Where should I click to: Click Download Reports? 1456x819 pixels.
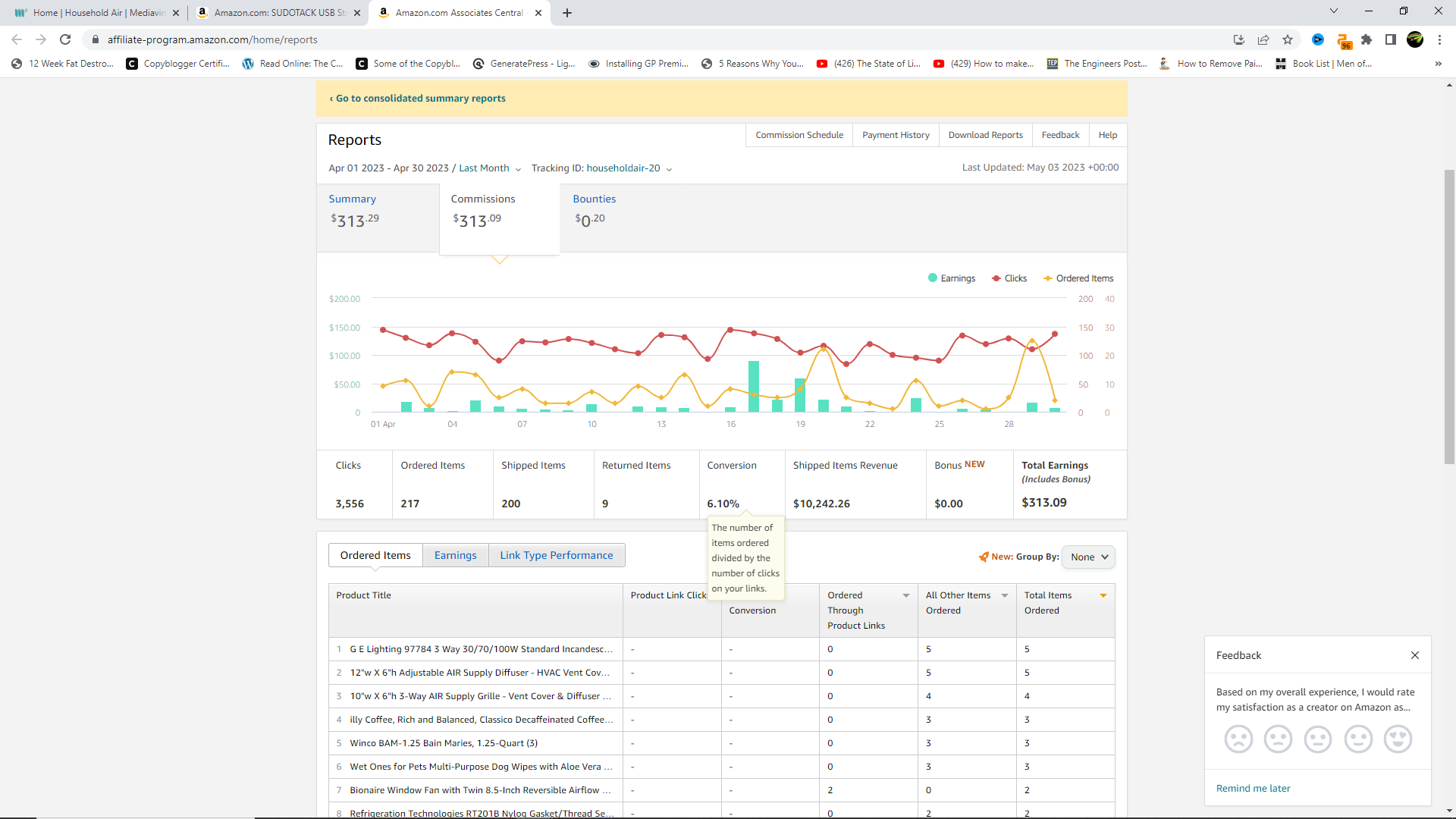(985, 135)
